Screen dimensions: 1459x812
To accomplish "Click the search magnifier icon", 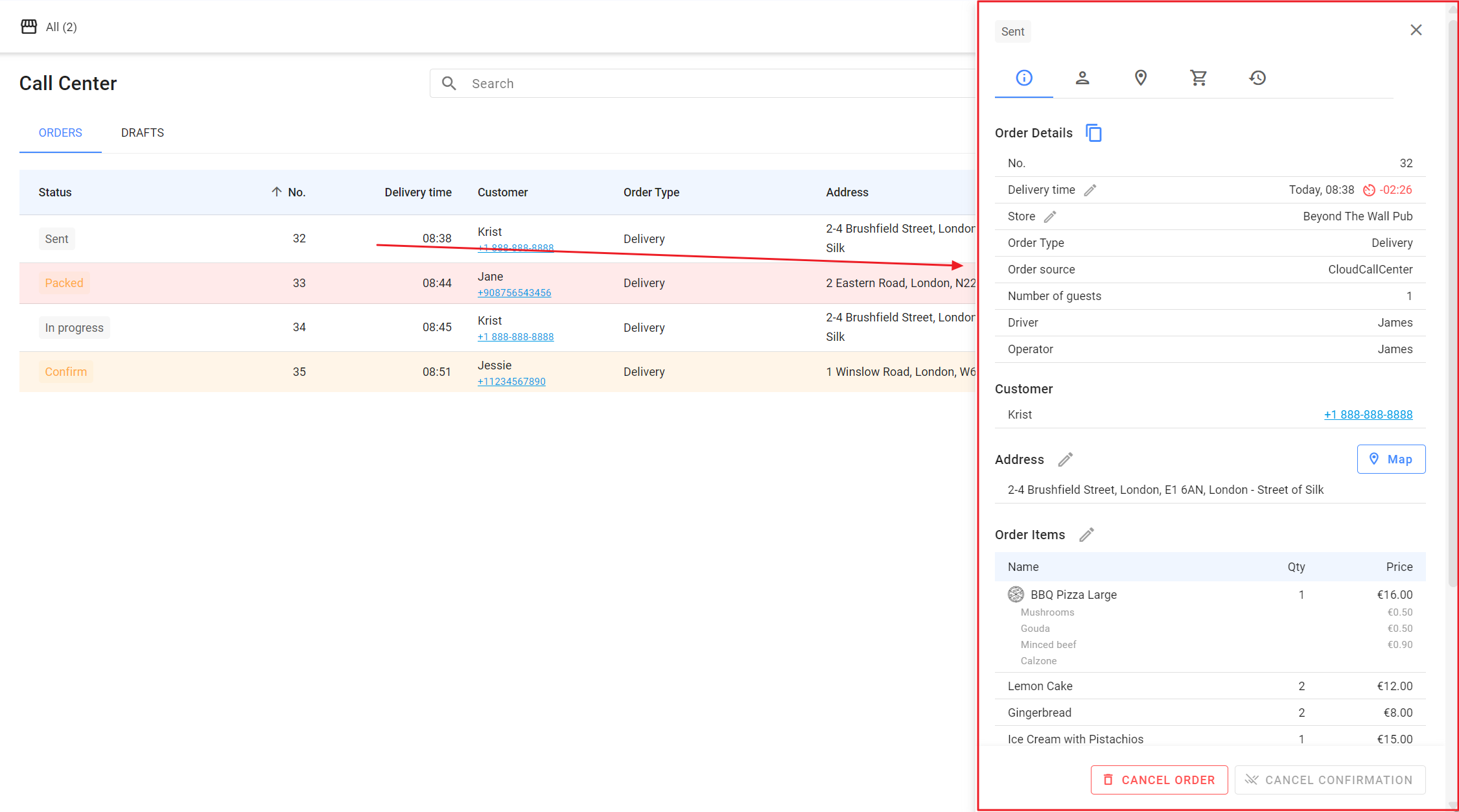I will point(449,84).
